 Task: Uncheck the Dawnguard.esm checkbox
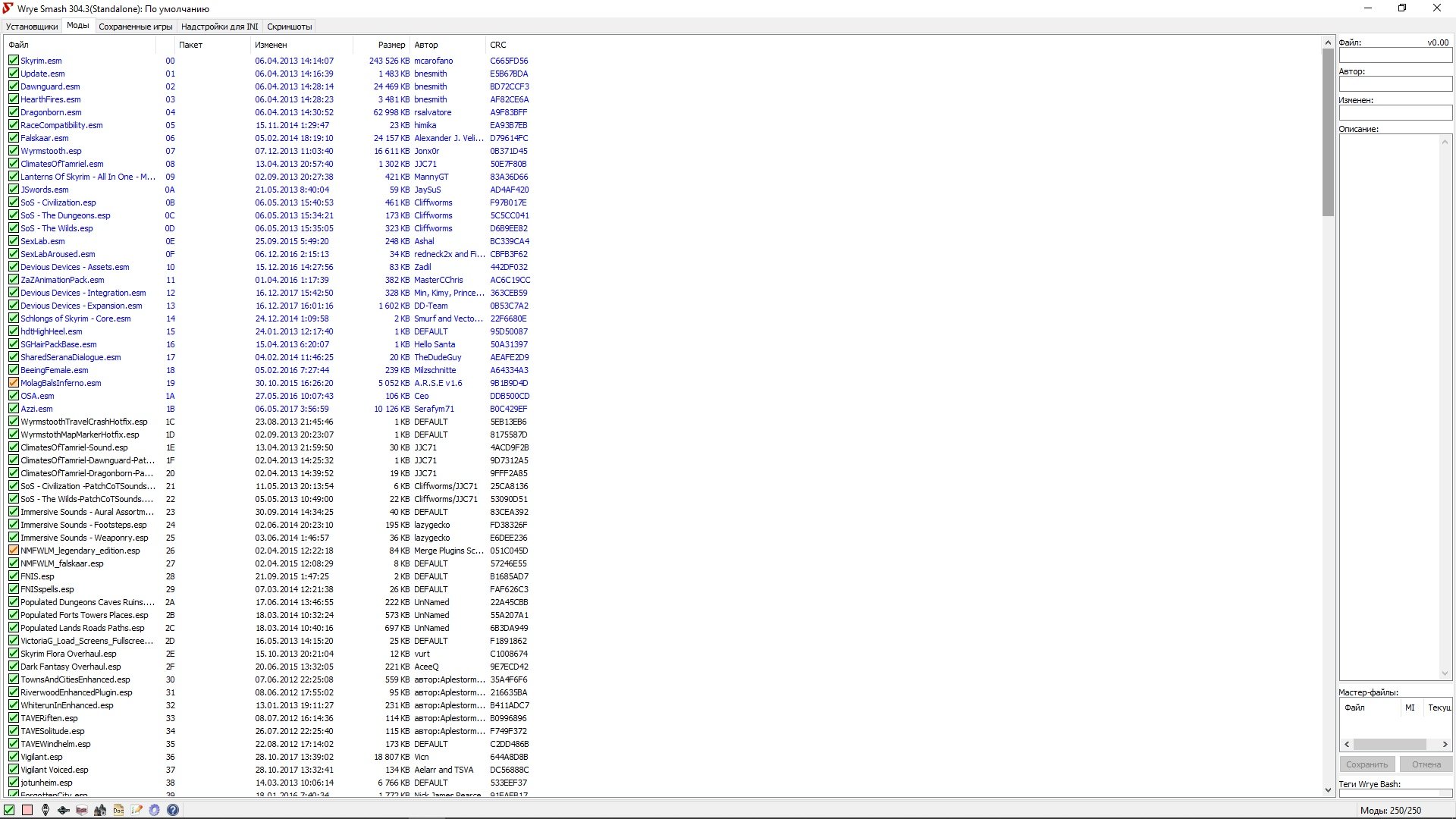coord(14,86)
